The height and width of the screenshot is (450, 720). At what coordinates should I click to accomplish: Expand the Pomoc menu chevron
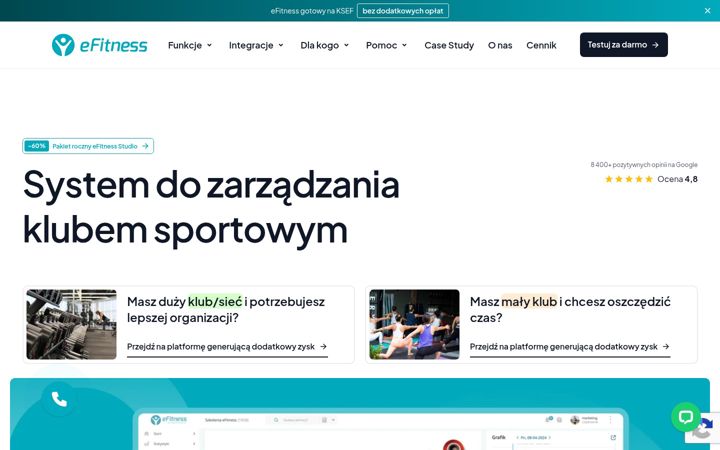[x=405, y=45]
